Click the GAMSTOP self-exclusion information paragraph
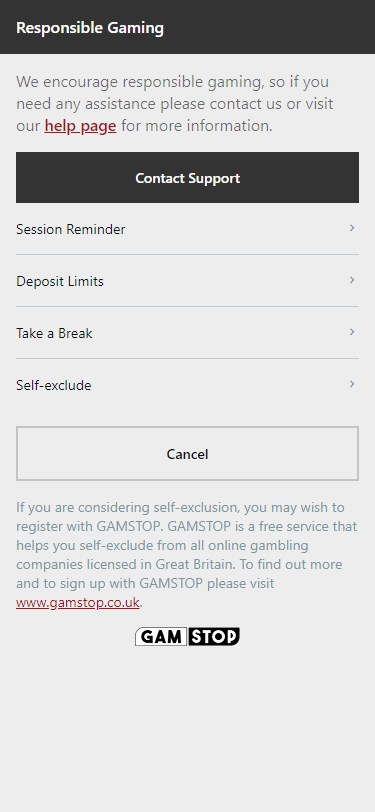The height and width of the screenshot is (812, 375). pyautogui.click(x=186, y=555)
